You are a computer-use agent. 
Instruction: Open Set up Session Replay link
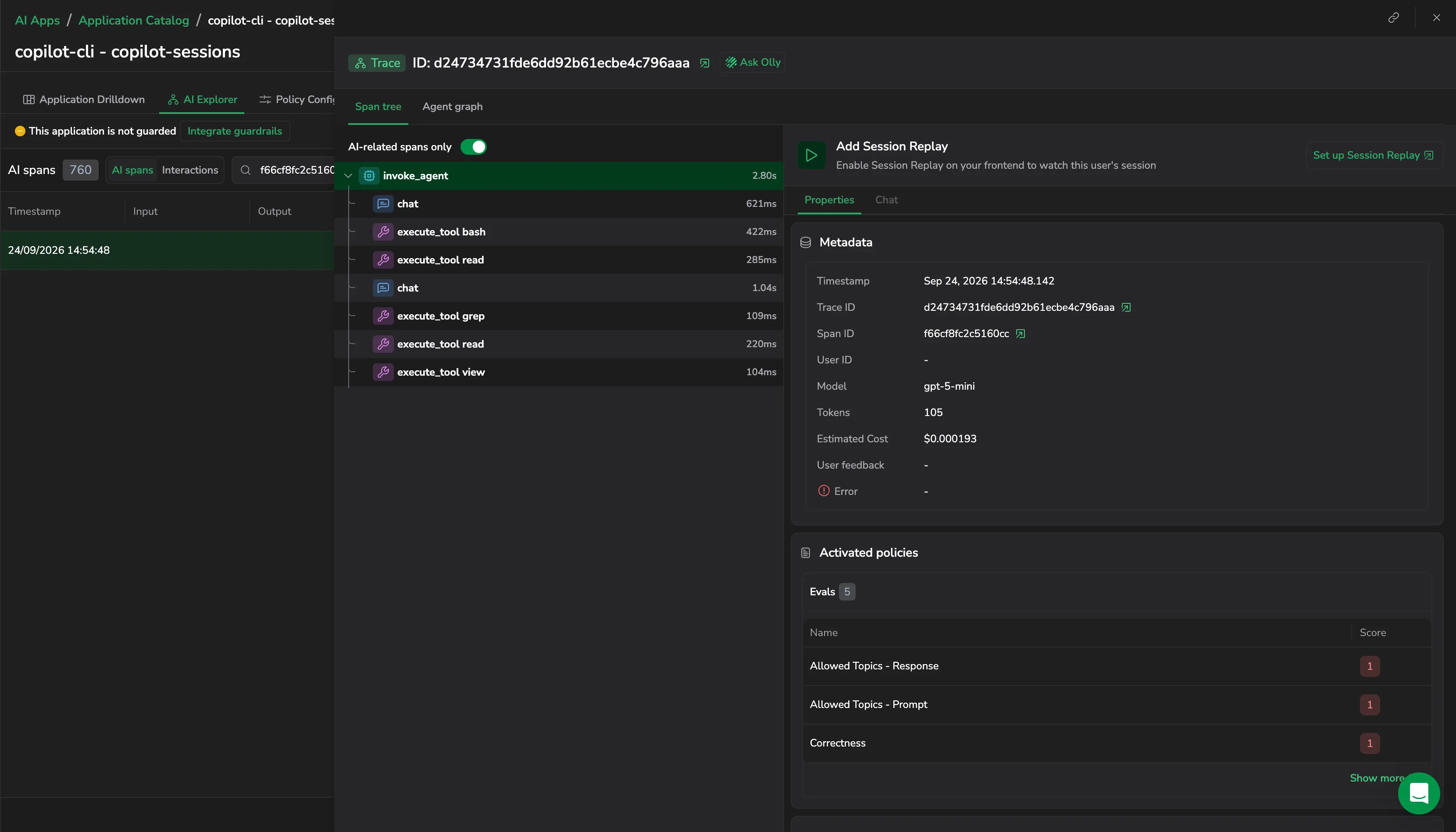[x=1373, y=155]
